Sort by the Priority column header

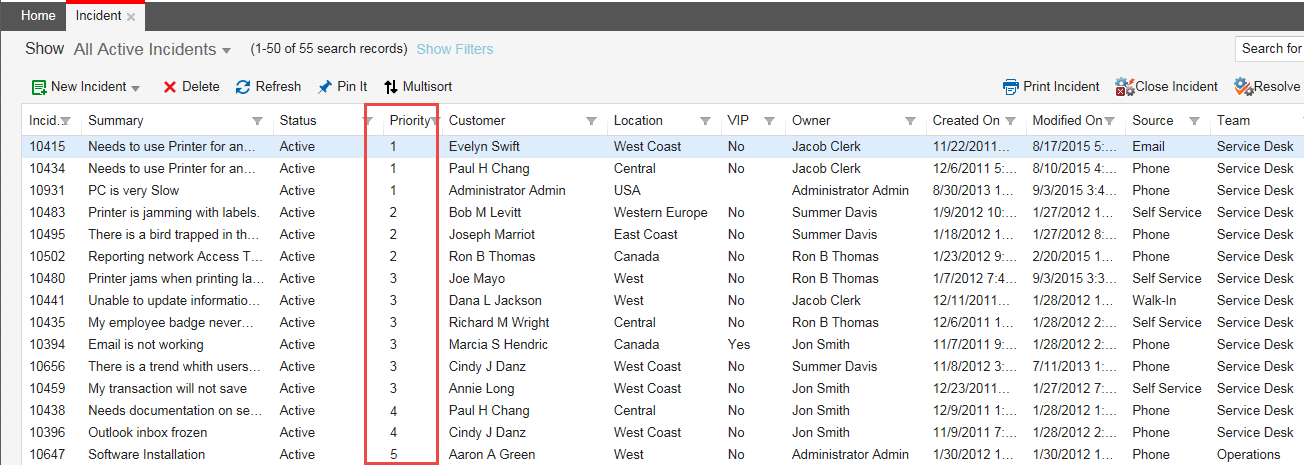[408, 120]
